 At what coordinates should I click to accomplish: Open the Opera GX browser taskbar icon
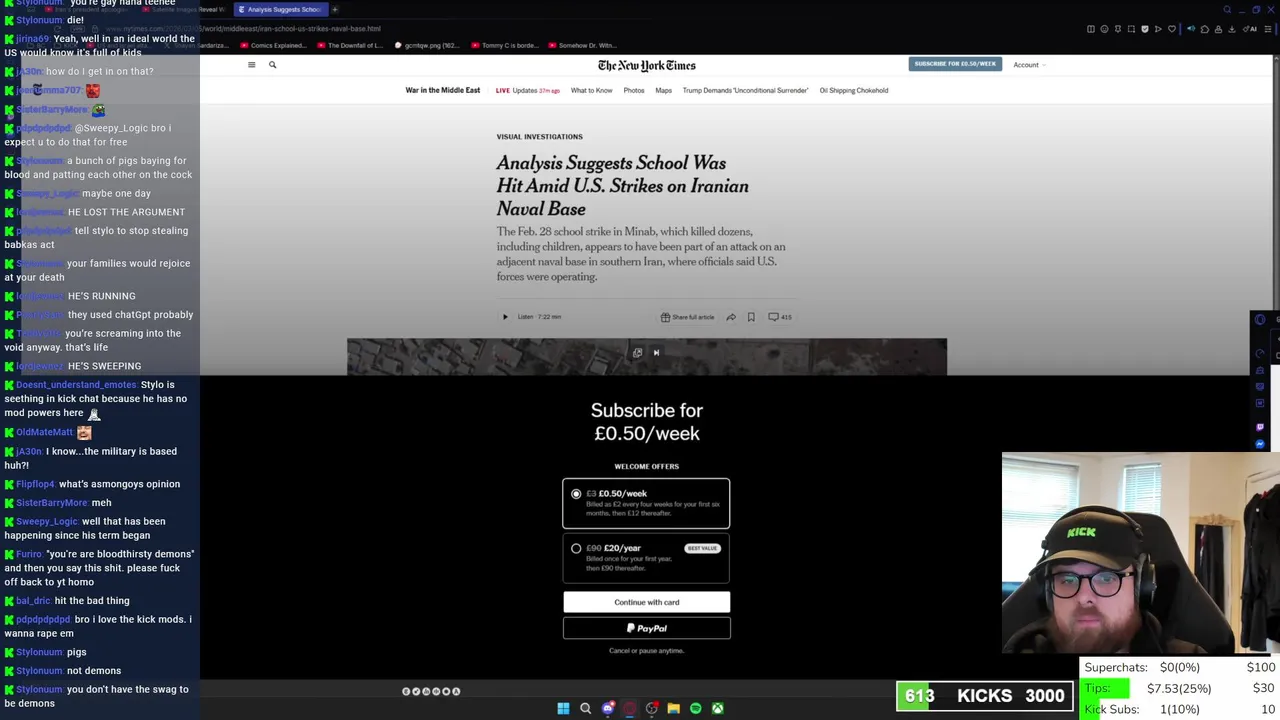tap(629, 708)
